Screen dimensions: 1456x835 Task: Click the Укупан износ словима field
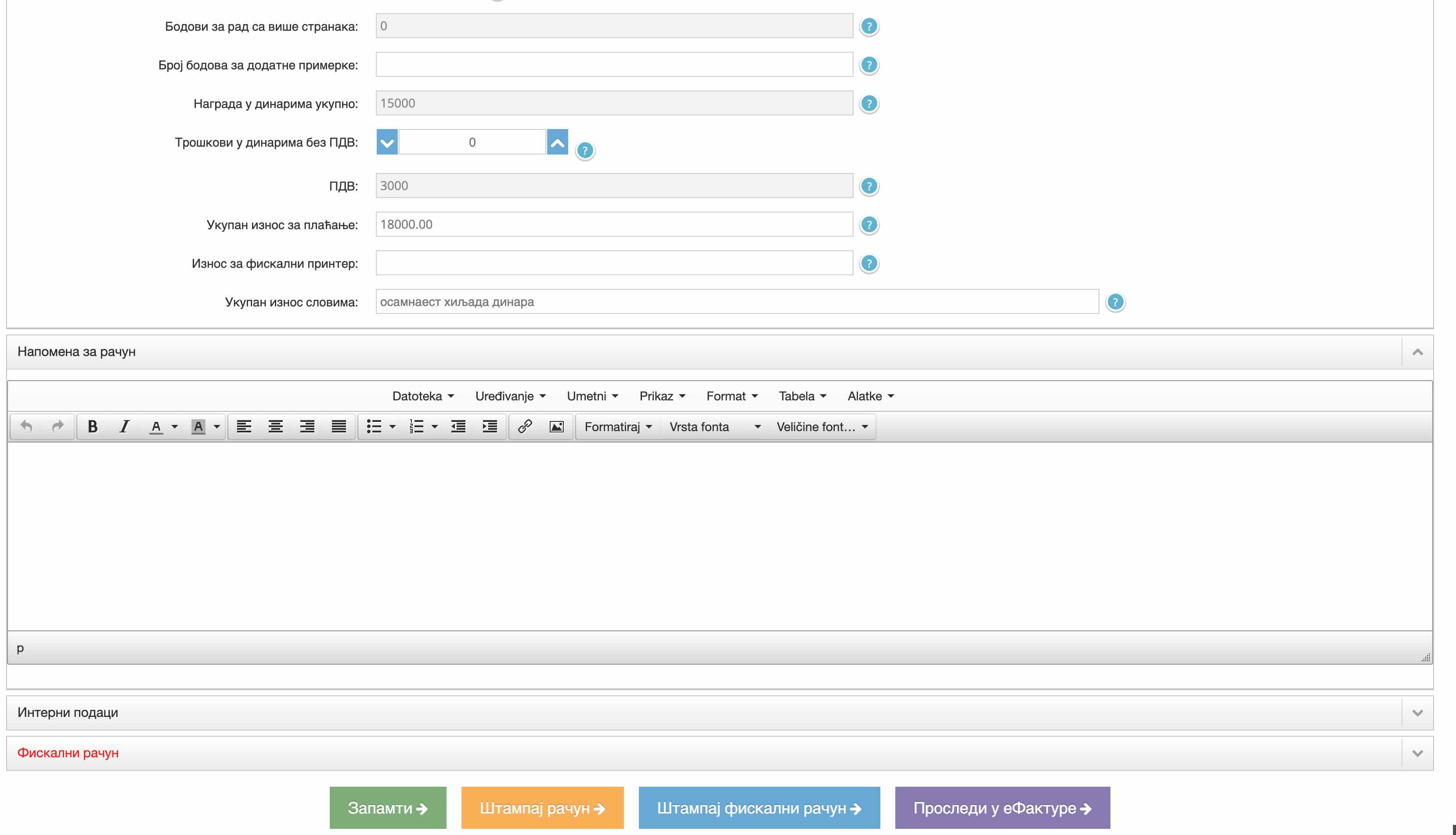point(737,302)
